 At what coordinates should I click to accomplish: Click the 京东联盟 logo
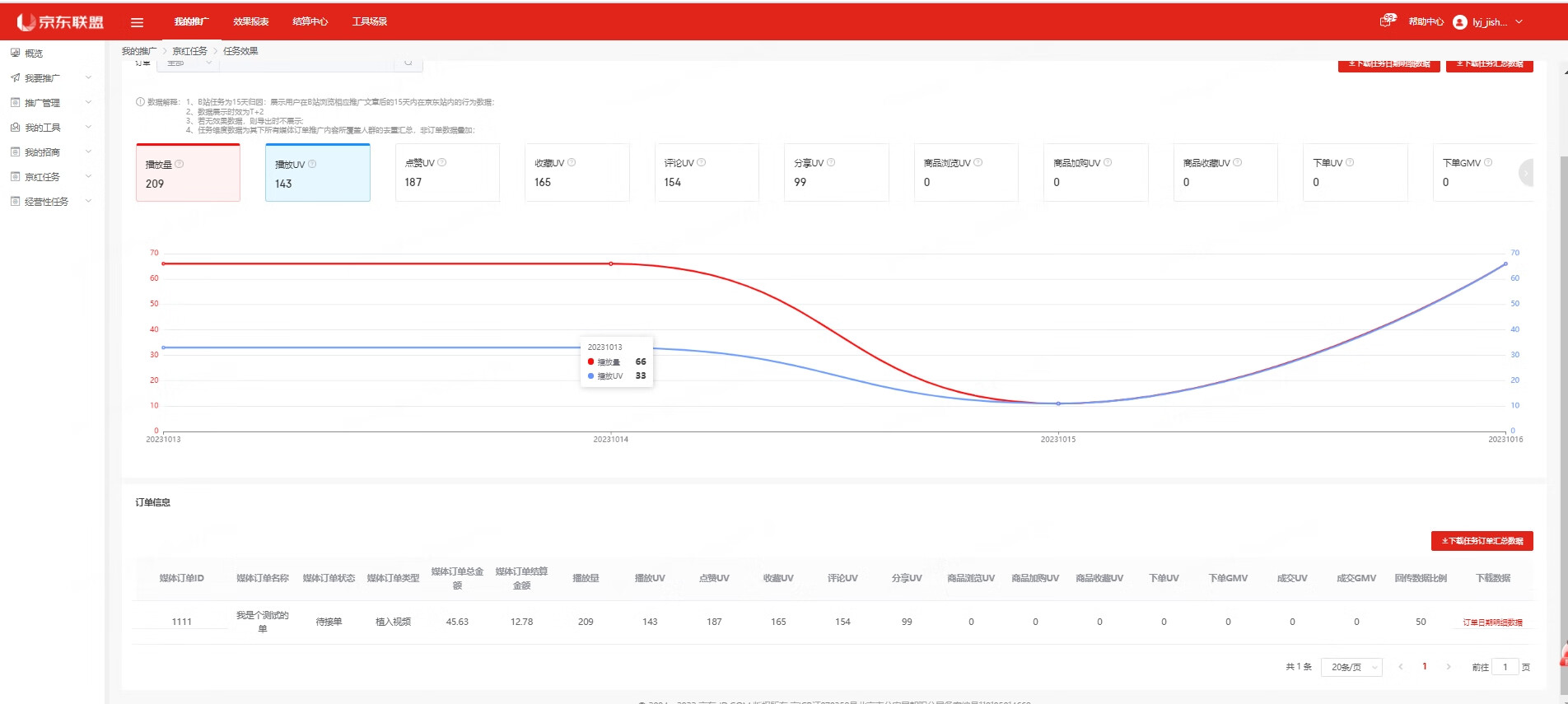(x=61, y=22)
